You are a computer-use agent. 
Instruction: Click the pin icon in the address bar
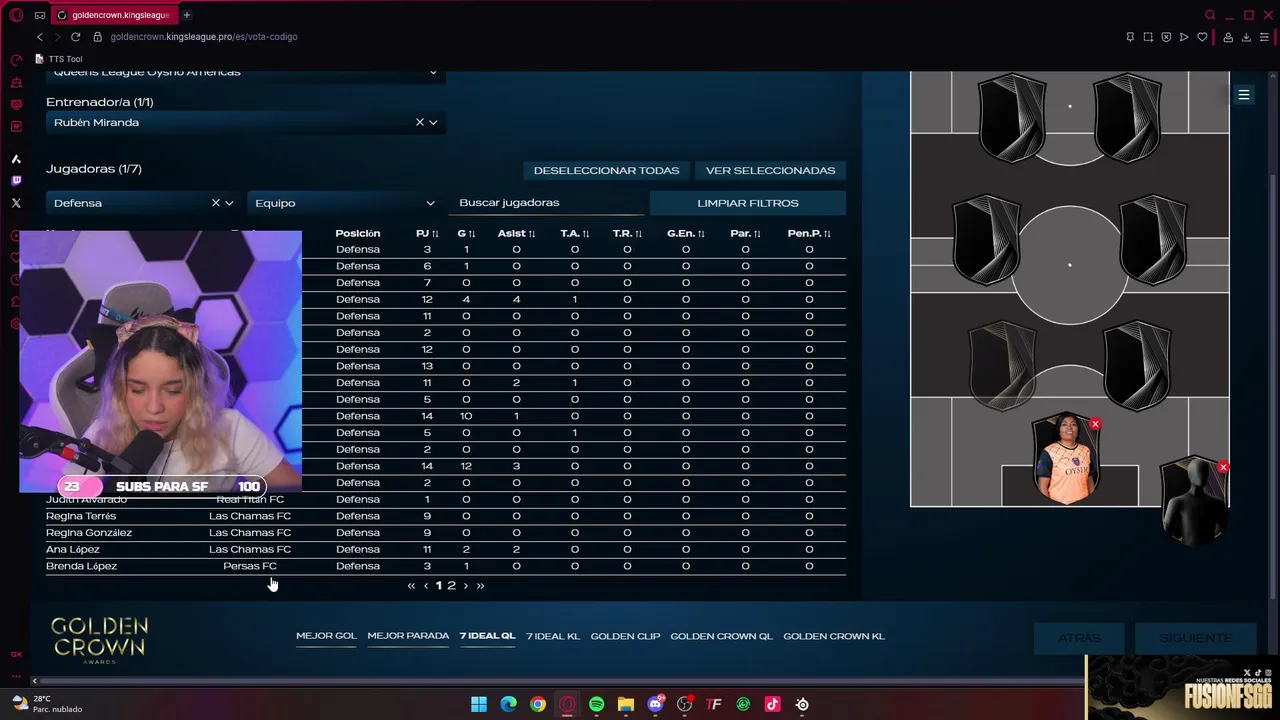[1130, 37]
